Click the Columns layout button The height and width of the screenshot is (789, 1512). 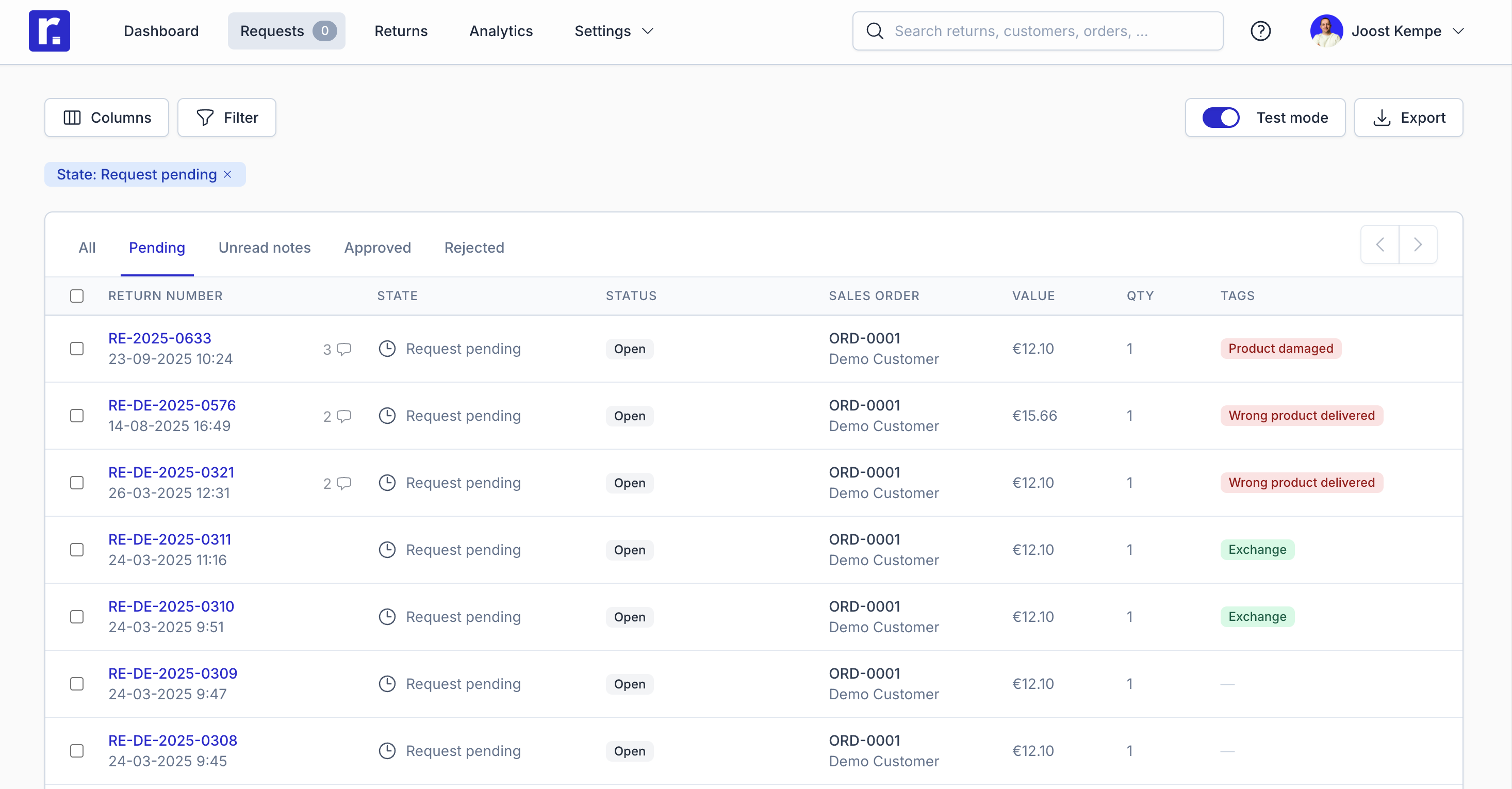pyautogui.click(x=107, y=118)
